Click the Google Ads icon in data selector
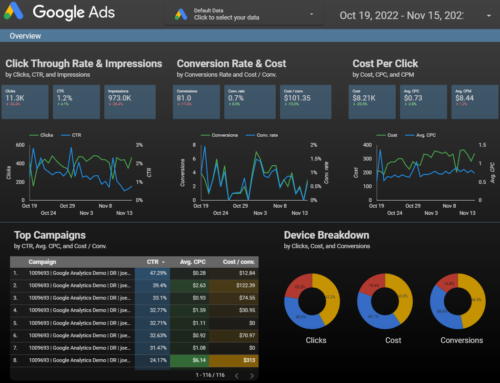Image resolution: width=500 pixels, height=383 pixels. pyautogui.click(x=181, y=14)
